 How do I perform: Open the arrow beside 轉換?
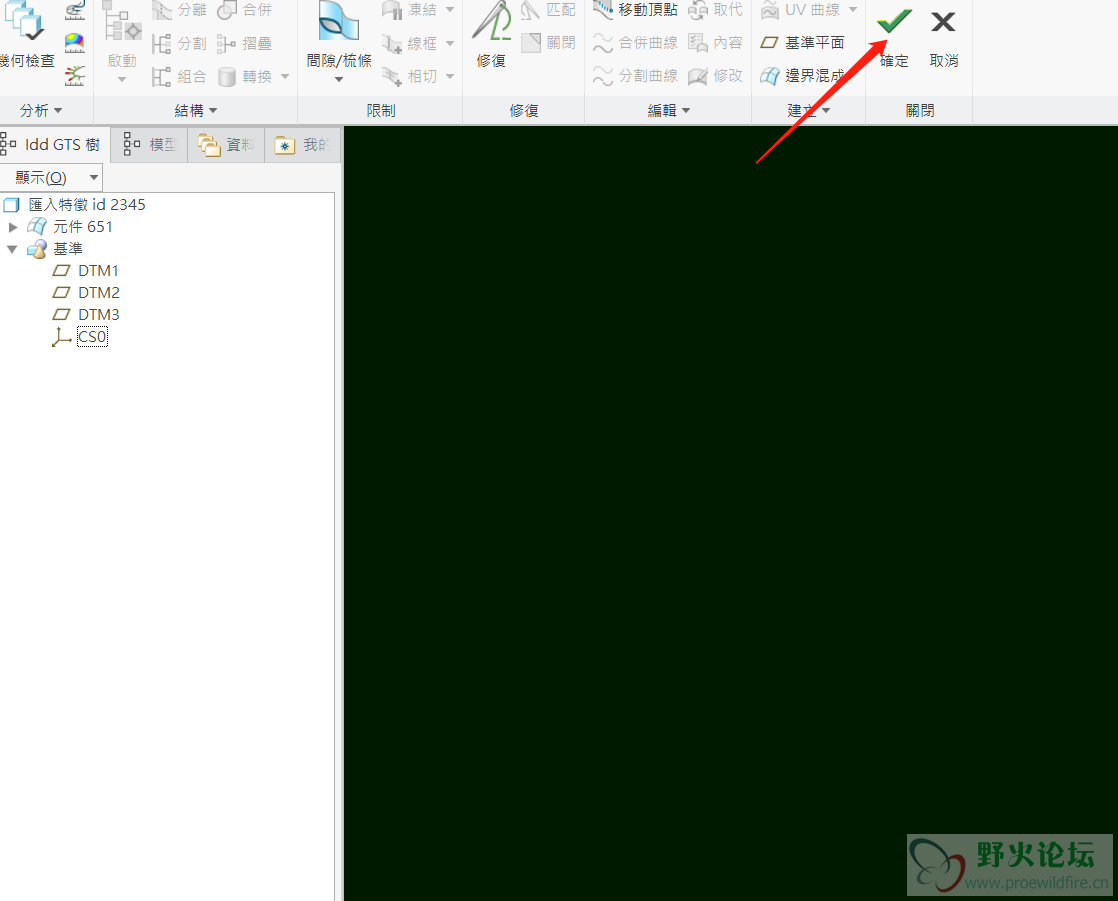pos(285,76)
